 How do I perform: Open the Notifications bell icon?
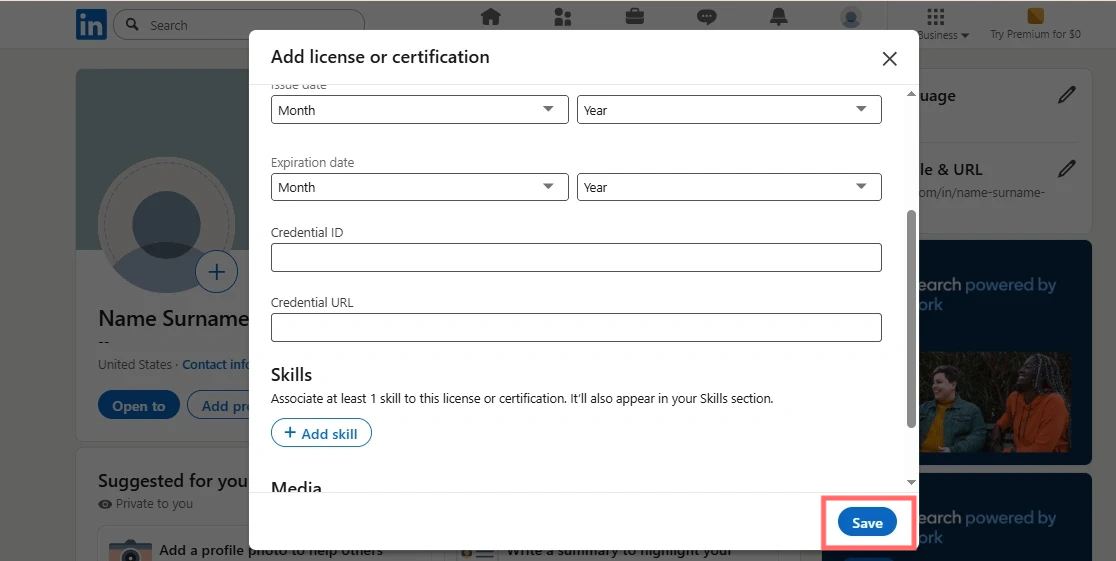[x=778, y=17]
